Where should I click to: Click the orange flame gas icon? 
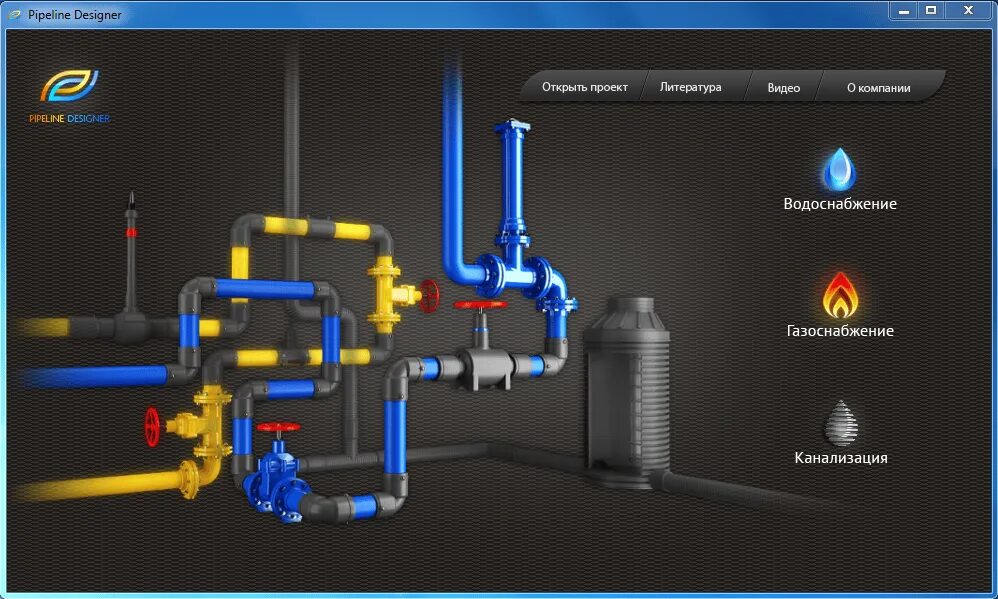coord(840,295)
